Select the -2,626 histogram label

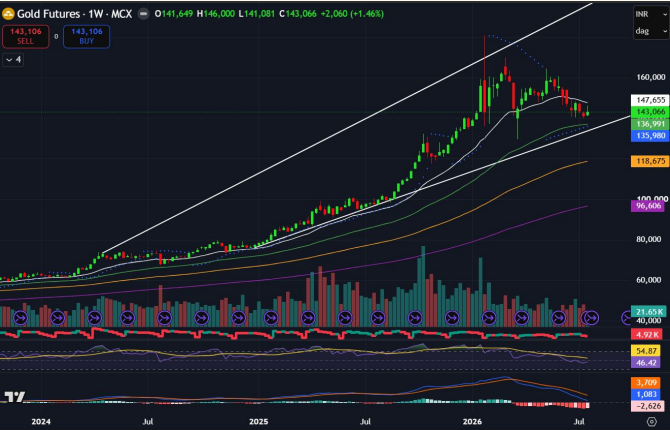pyautogui.click(x=648, y=406)
